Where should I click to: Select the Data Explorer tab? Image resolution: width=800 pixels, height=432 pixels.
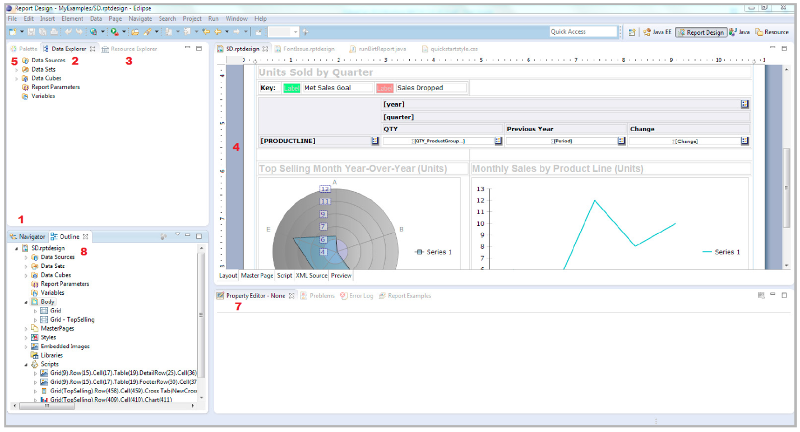click(68, 49)
